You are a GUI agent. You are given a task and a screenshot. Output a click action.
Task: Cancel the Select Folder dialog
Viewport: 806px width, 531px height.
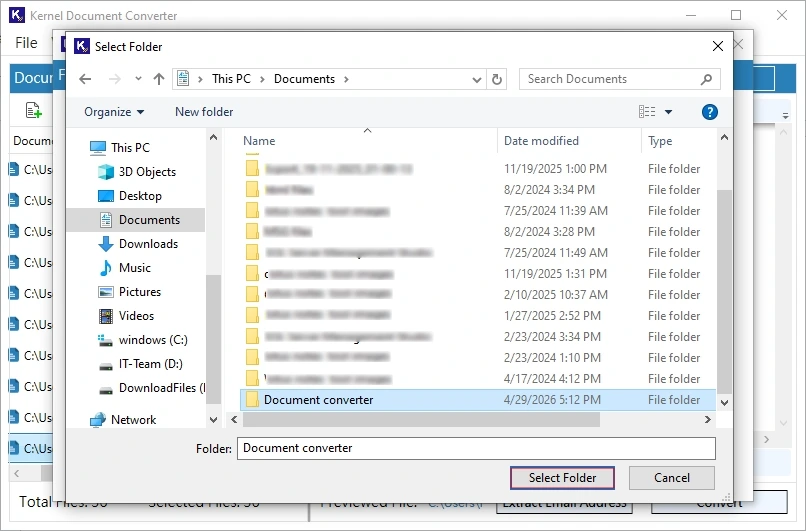671,478
